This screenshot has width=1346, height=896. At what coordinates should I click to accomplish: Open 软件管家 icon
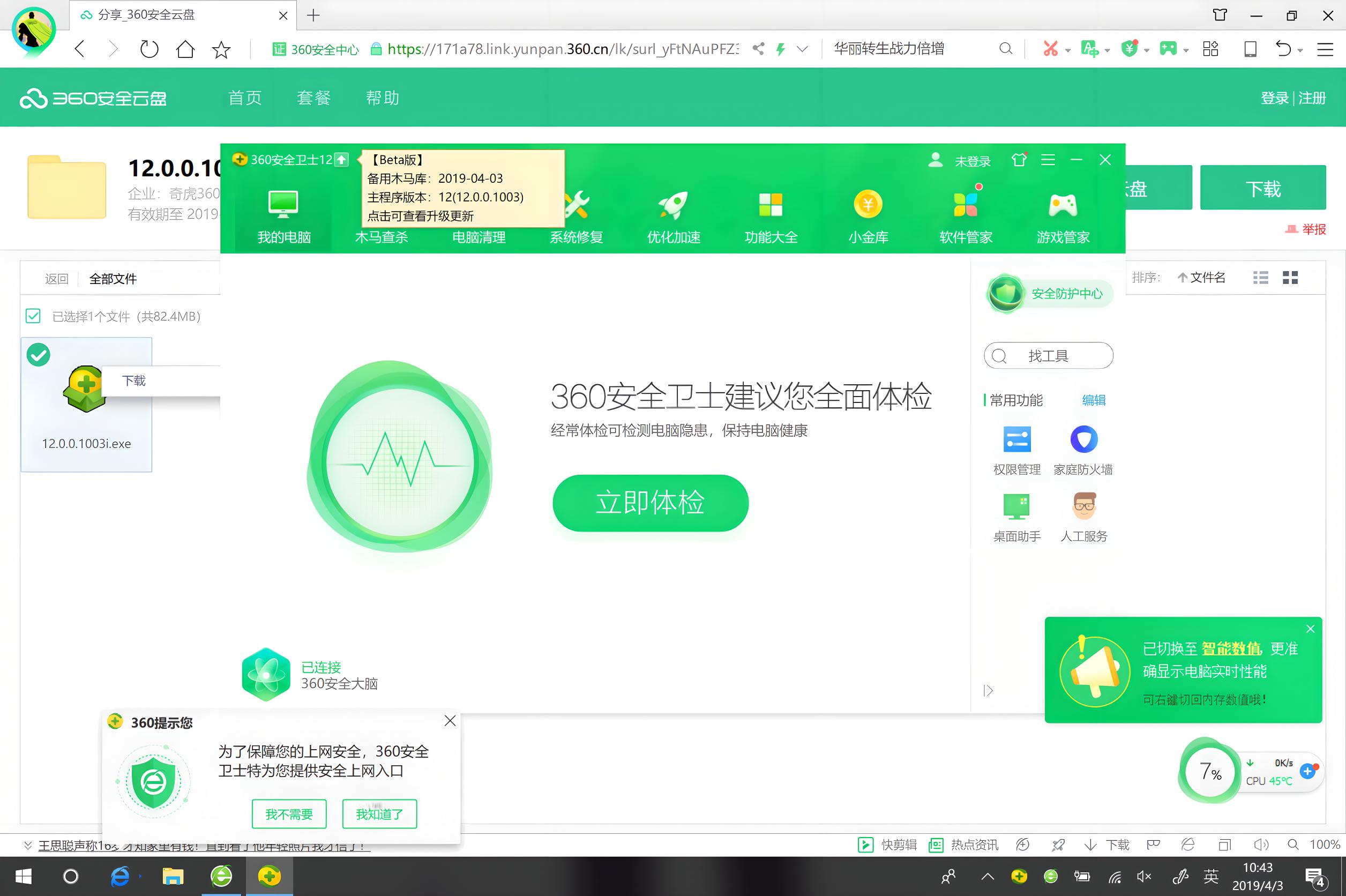click(966, 205)
